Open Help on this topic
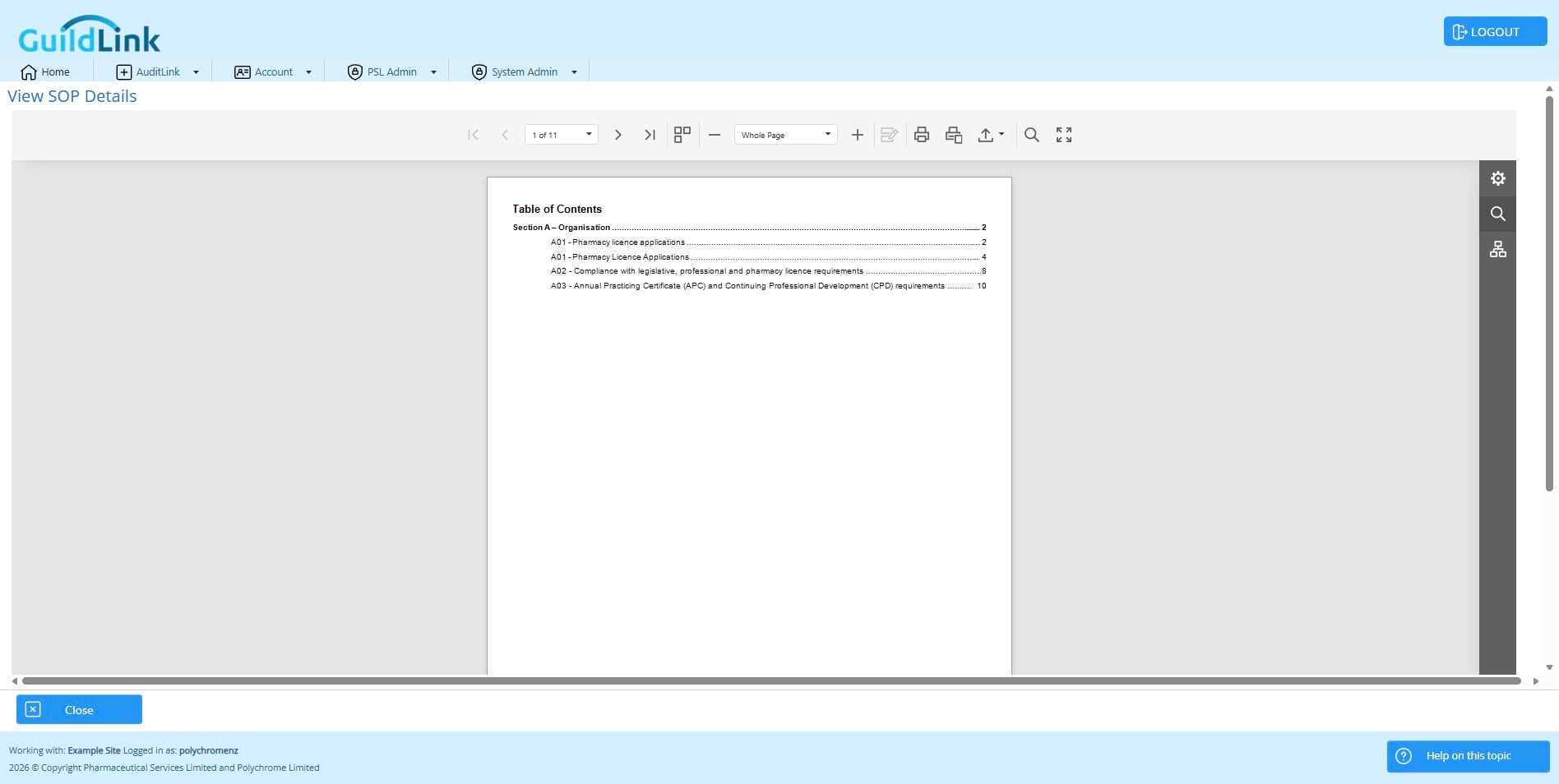Image resolution: width=1559 pixels, height=784 pixels. 1468,756
